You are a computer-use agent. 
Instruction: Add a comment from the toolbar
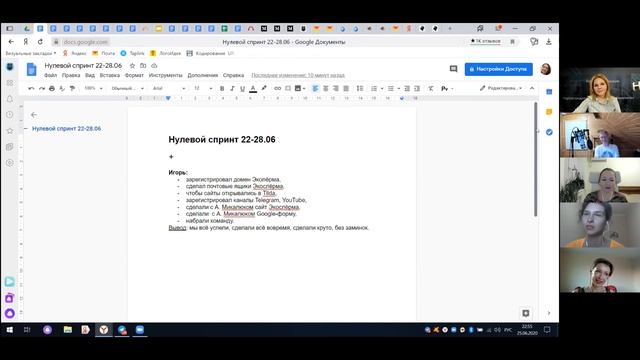click(288, 88)
